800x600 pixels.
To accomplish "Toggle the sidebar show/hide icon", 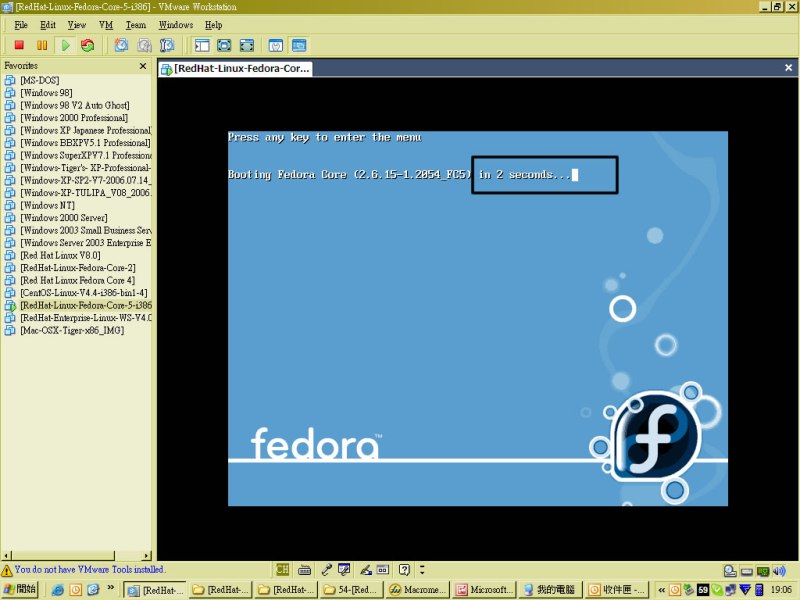I will coord(202,45).
